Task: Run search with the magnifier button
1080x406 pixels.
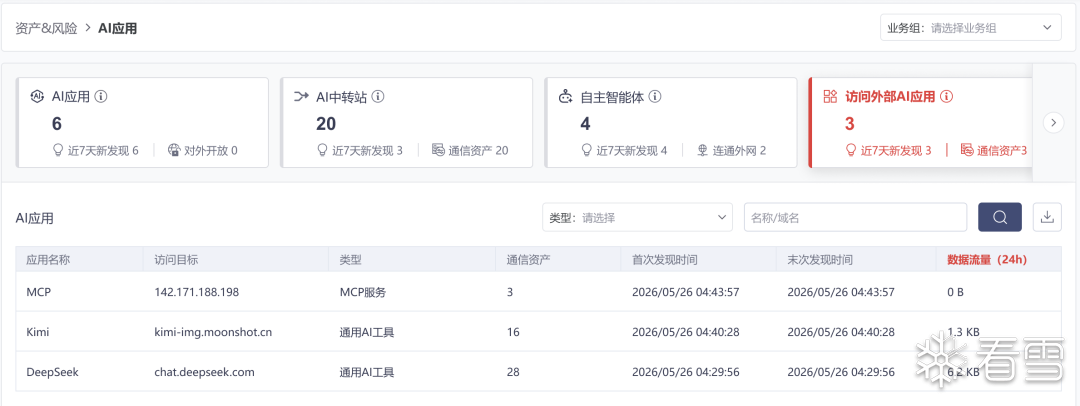Action: coord(1000,217)
